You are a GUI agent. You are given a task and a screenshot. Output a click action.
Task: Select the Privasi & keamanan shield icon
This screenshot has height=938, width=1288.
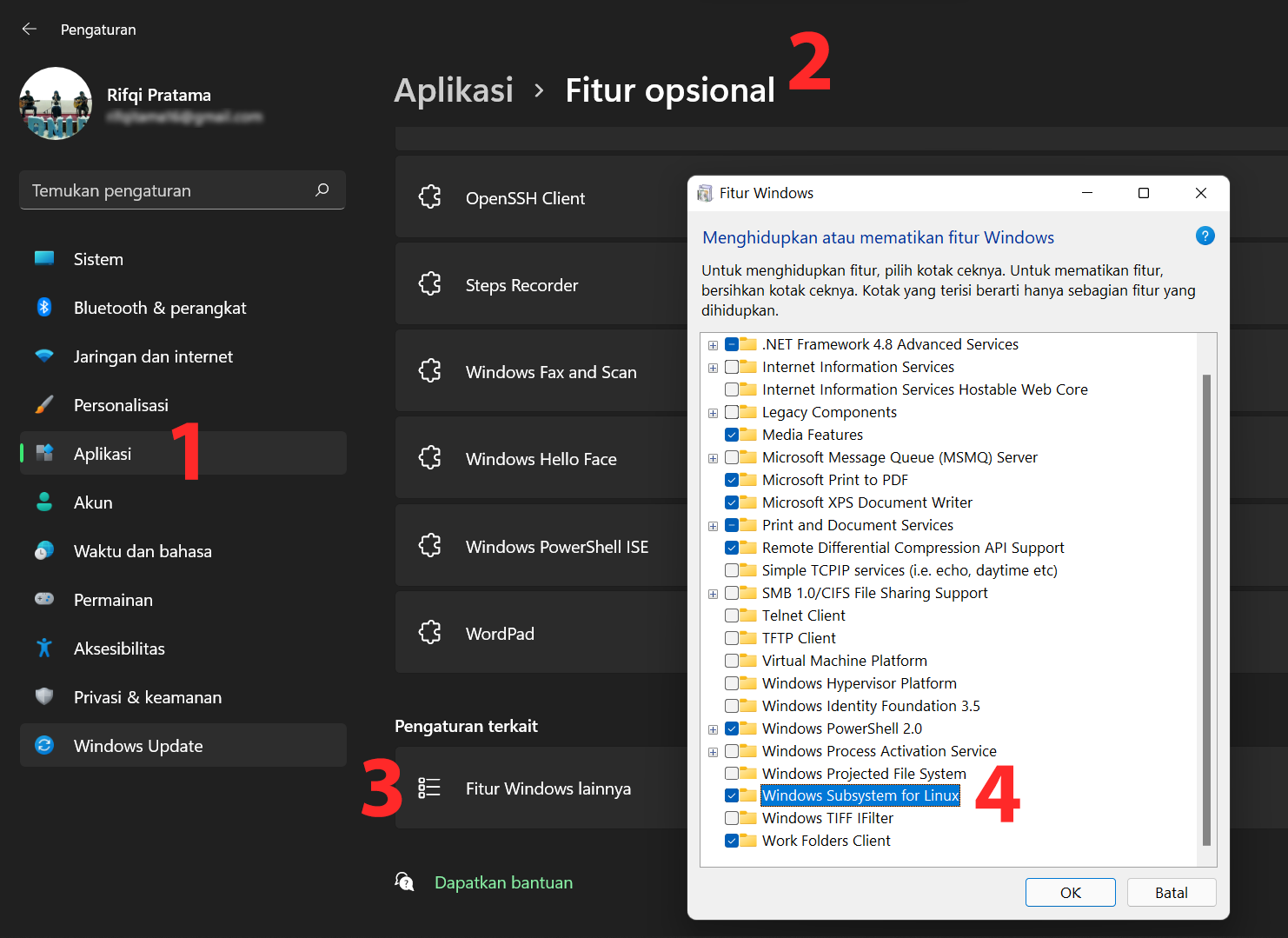44,696
